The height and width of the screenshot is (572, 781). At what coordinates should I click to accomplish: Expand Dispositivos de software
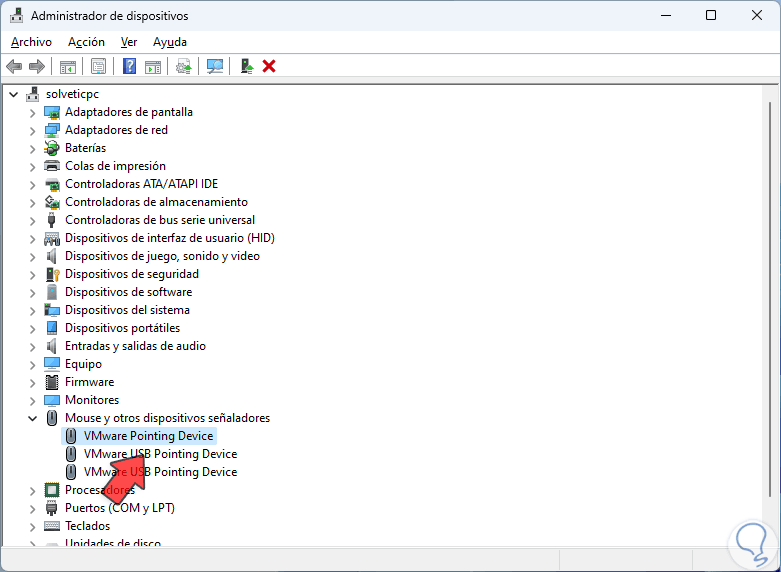point(32,293)
